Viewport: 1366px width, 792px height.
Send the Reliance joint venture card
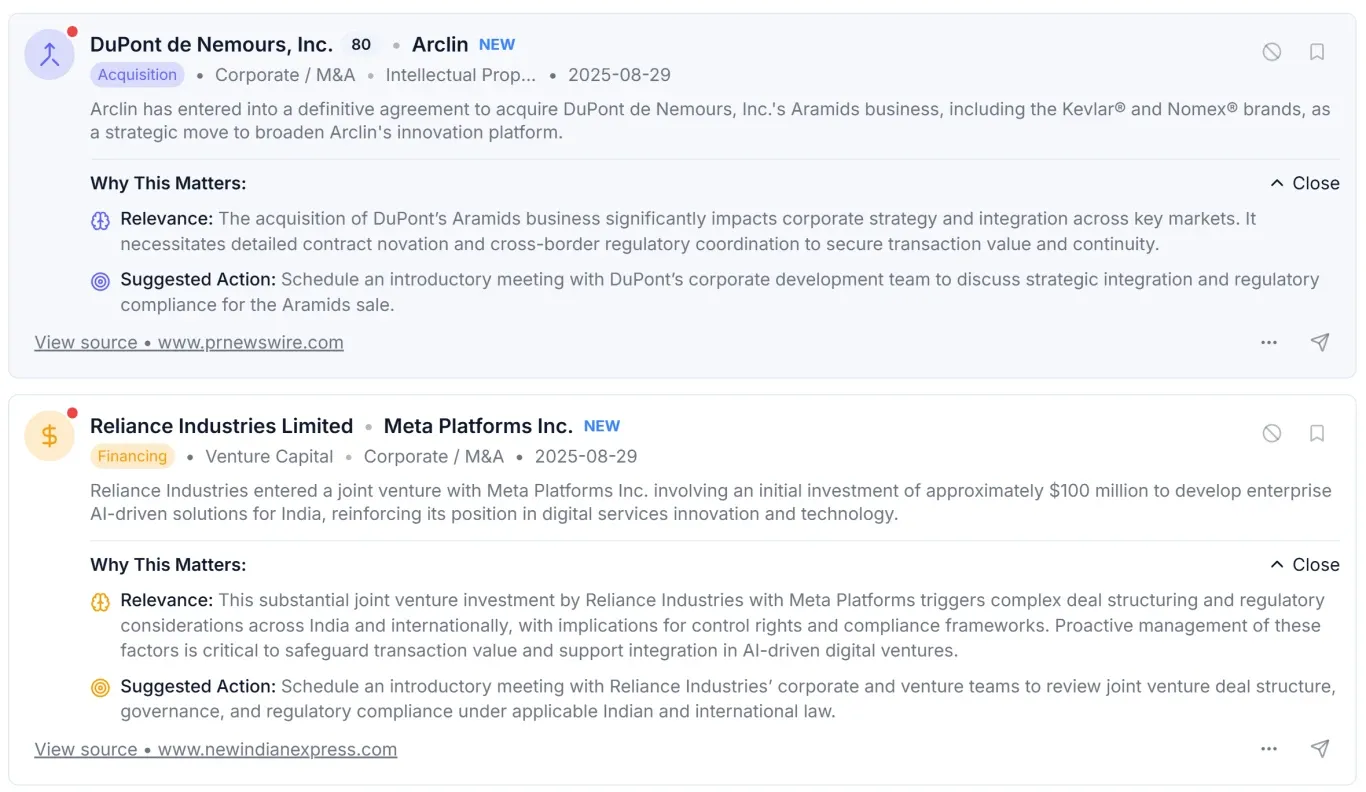(x=1320, y=749)
